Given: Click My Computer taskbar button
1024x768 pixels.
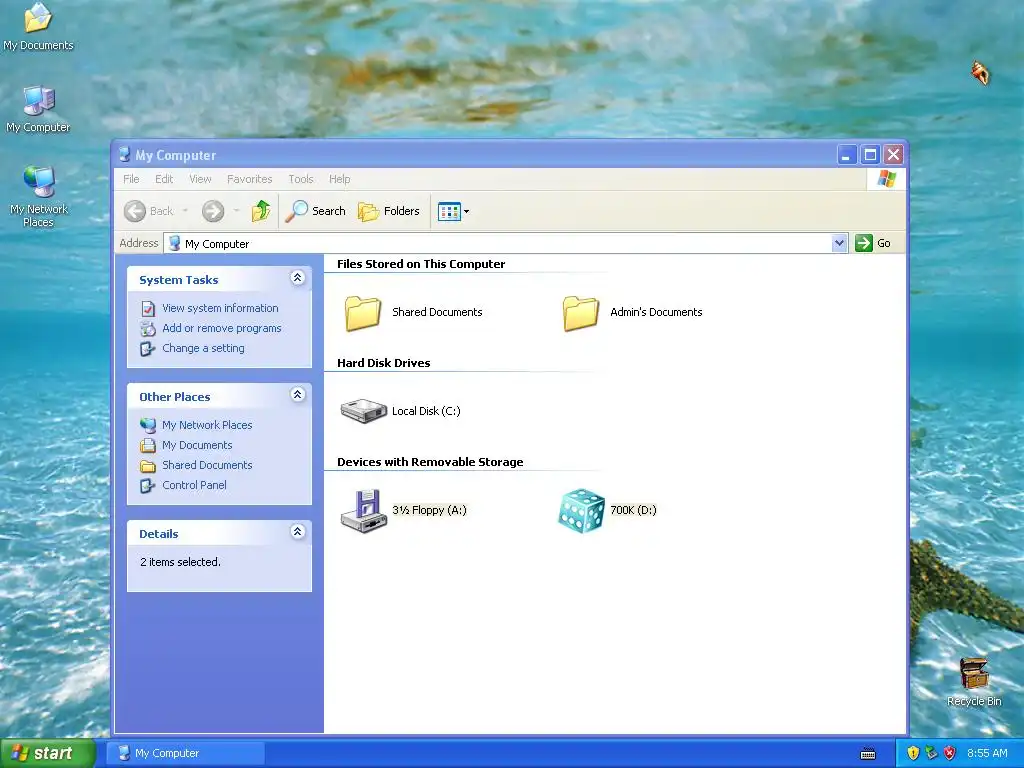Looking at the screenshot, I should tap(185, 754).
